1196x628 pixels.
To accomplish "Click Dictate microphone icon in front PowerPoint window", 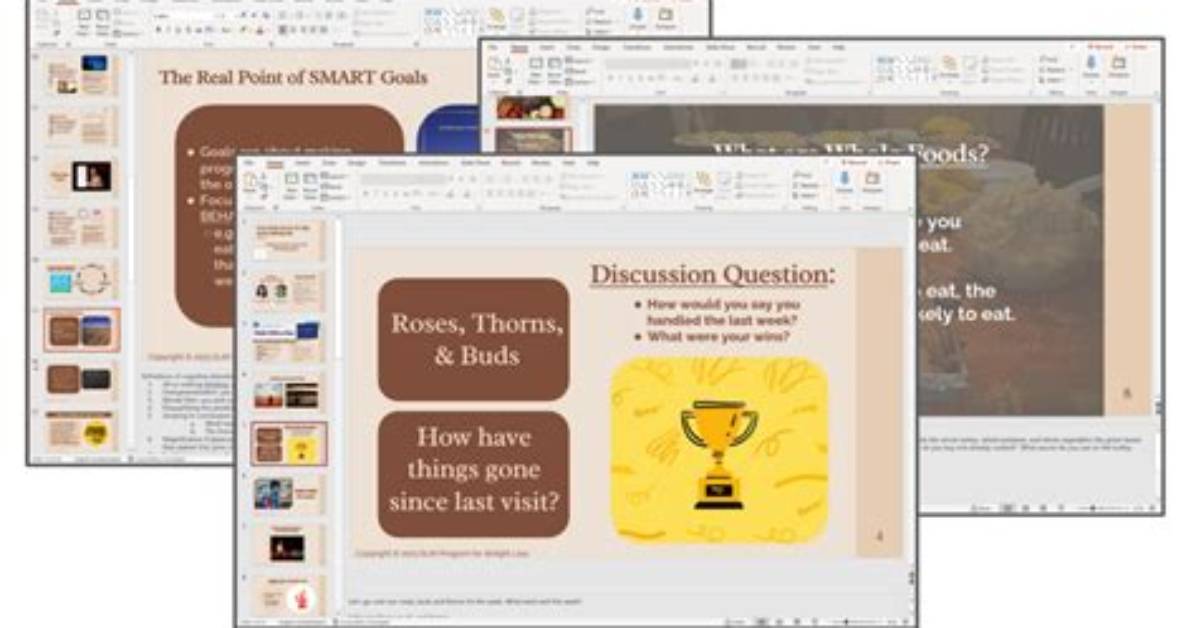I will tap(844, 182).
